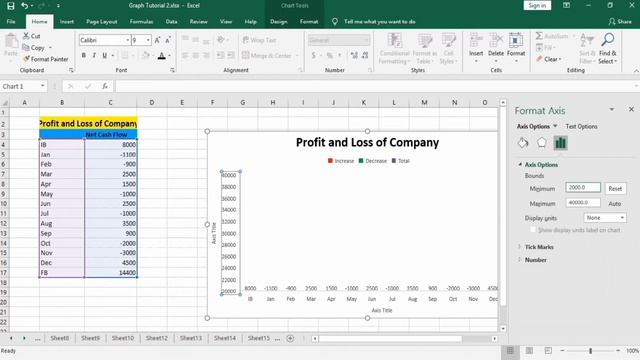Adjust the zoom slider handle

tap(590, 351)
